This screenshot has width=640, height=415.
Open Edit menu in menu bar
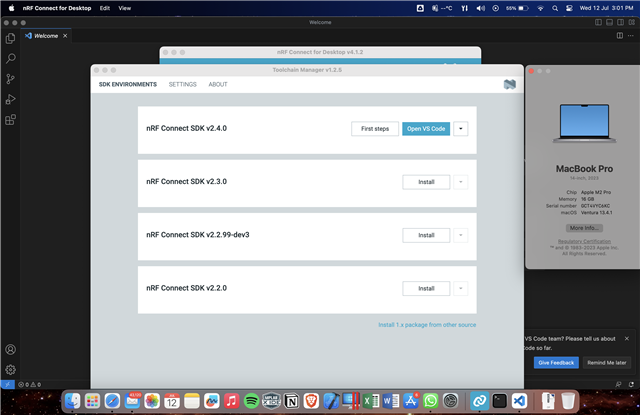tap(105, 8)
